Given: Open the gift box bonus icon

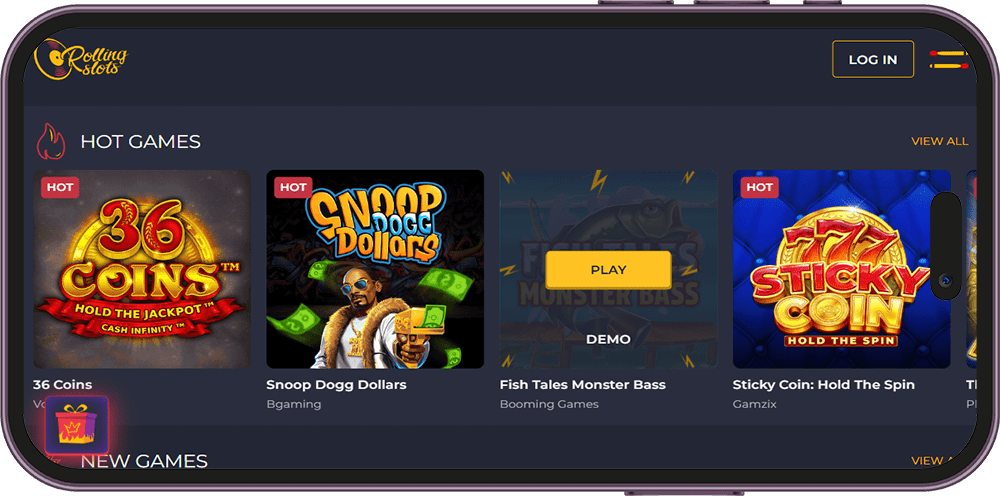Looking at the screenshot, I should click(x=77, y=425).
